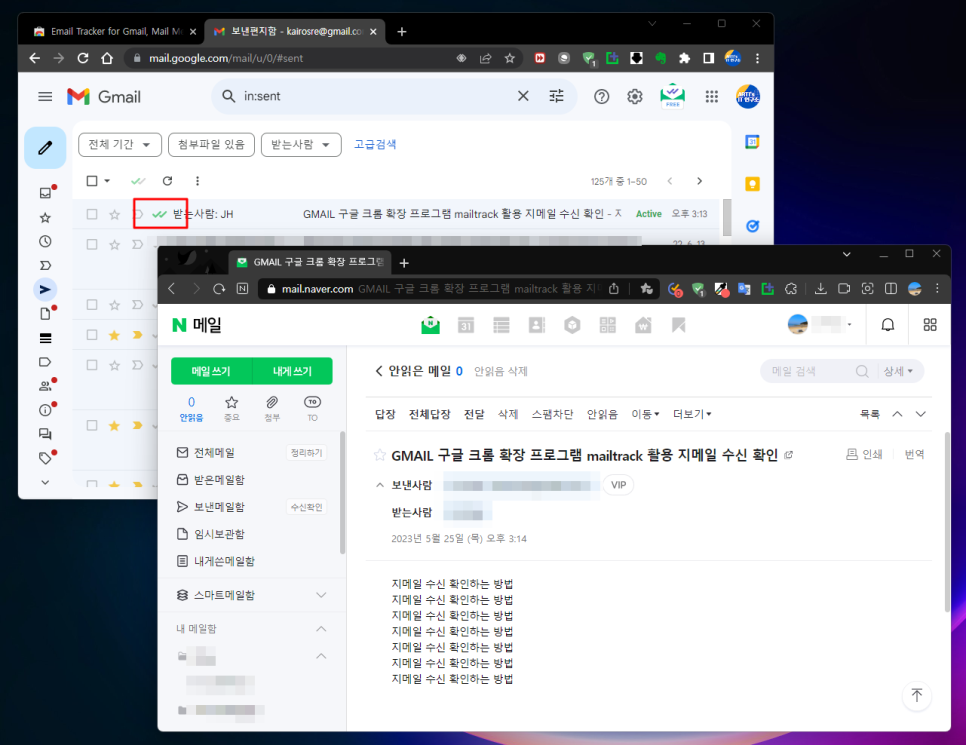966x745 pixels.
Task: Collapse Naver 내 메일함 section
Action: tap(321, 629)
